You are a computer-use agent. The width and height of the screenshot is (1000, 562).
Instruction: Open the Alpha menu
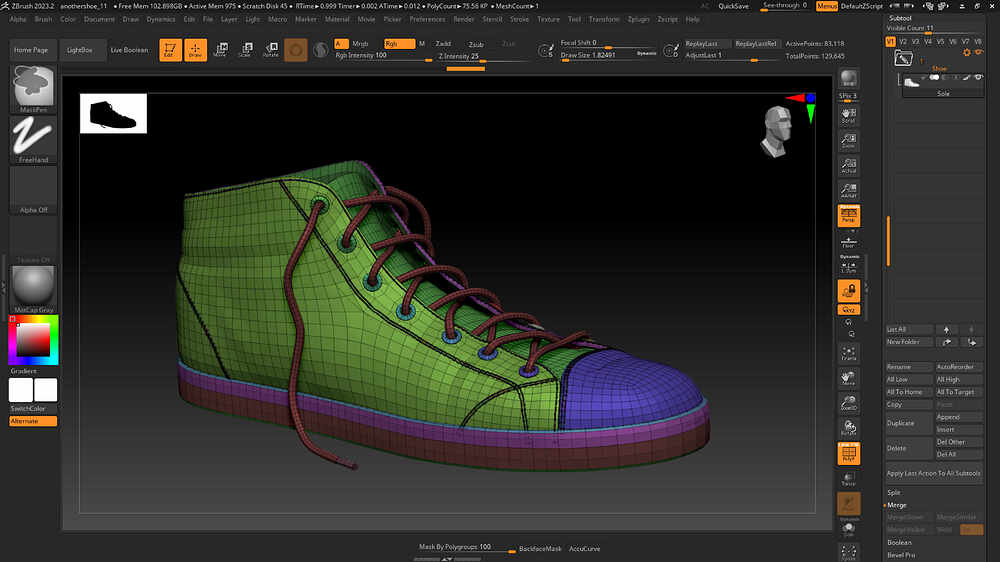tap(18, 19)
